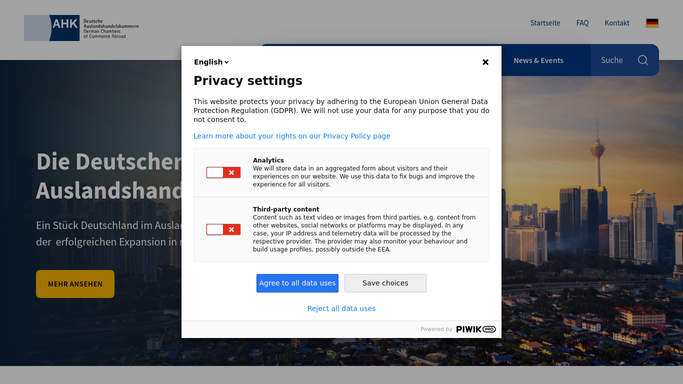683x384 pixels.
Task: Click the search magnifier icon
Action: point(643,60)
